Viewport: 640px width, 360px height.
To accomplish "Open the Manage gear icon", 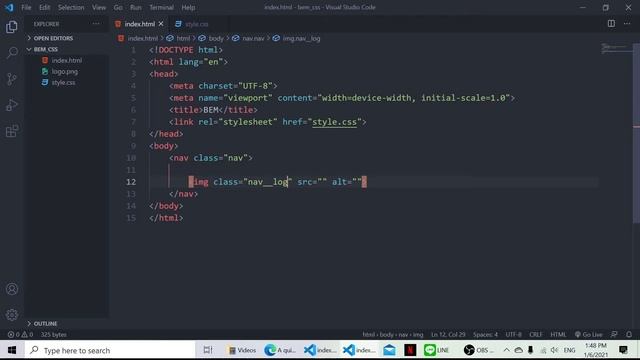I will (x=12, y=315).
